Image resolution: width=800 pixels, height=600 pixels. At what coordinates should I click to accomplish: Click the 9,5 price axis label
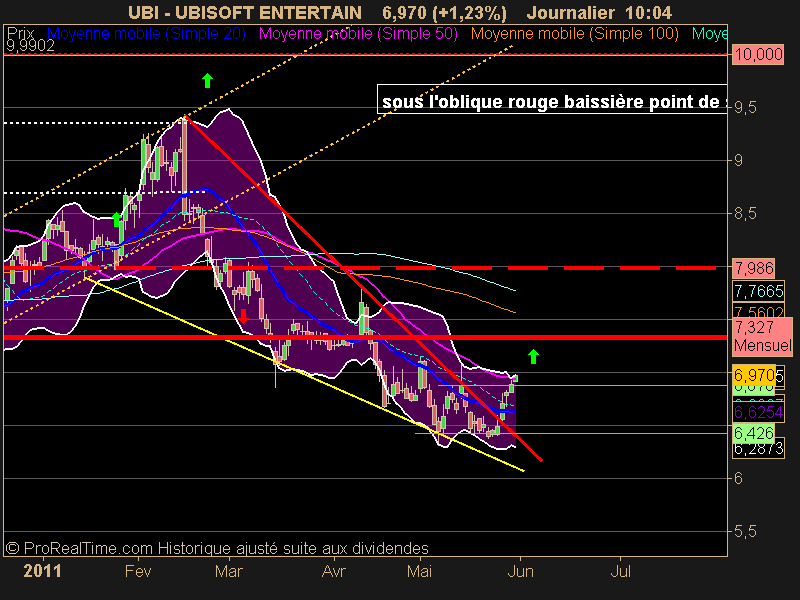coord(745,107)
